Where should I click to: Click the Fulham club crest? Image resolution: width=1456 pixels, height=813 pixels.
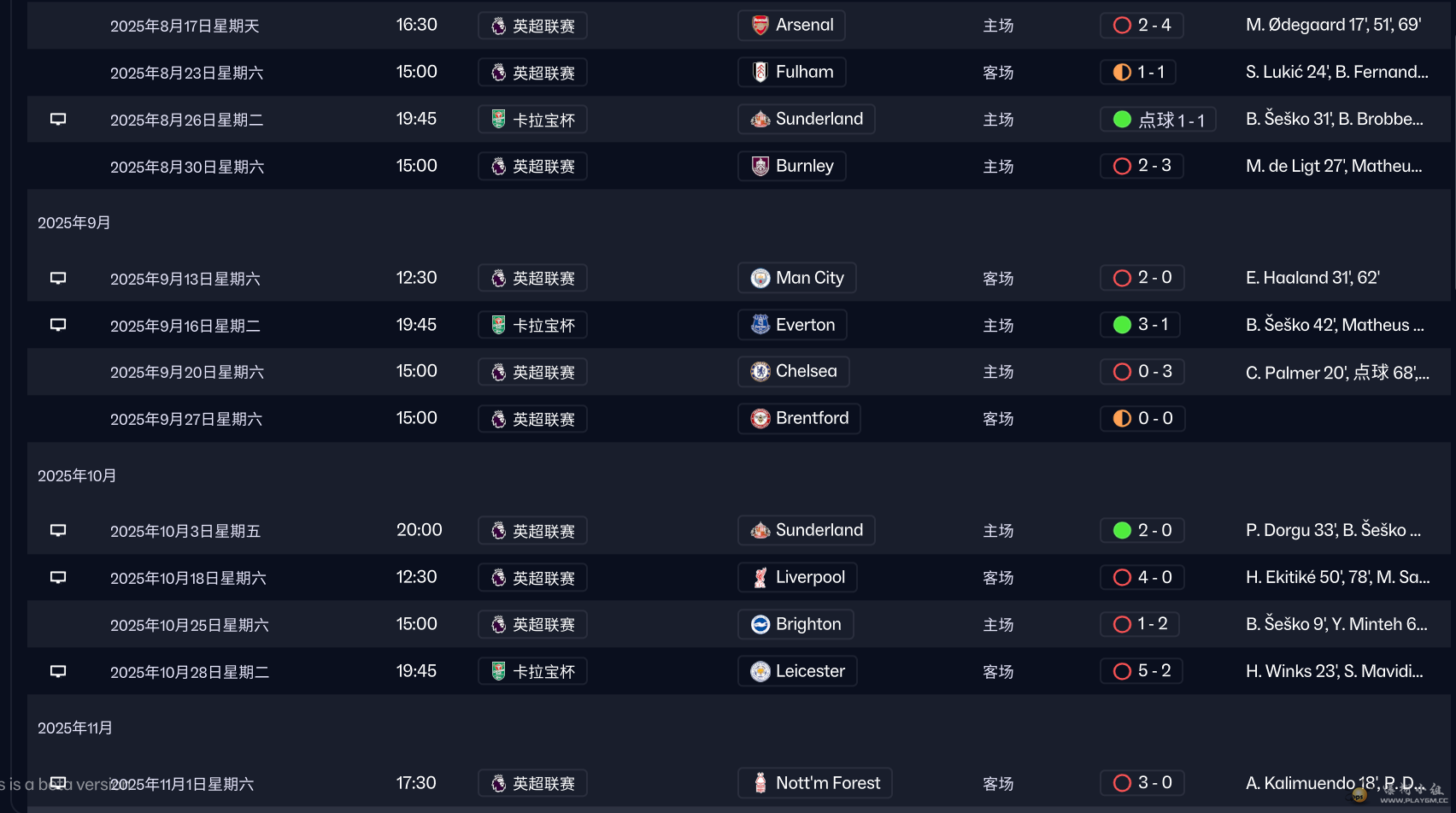point(760,73)
